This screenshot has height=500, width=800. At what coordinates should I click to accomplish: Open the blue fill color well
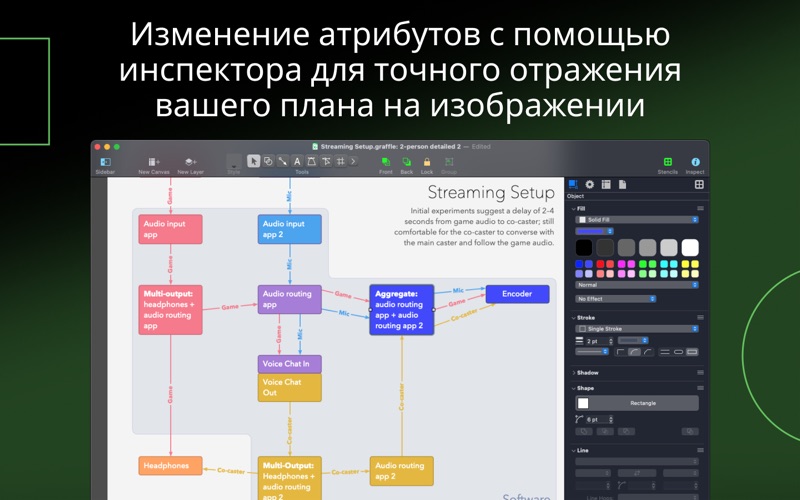click(594, 231)
